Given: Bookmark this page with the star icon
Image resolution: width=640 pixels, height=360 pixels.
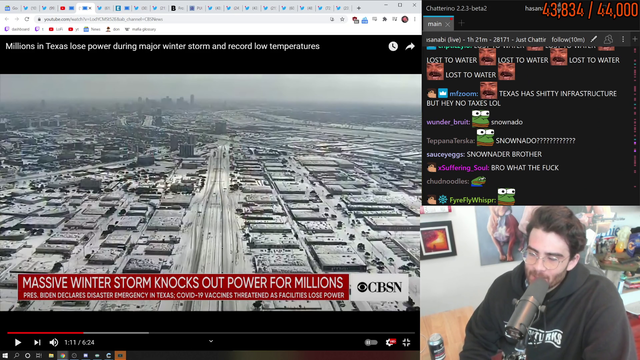Looking at the screenshot, I should tap(342, 19).
